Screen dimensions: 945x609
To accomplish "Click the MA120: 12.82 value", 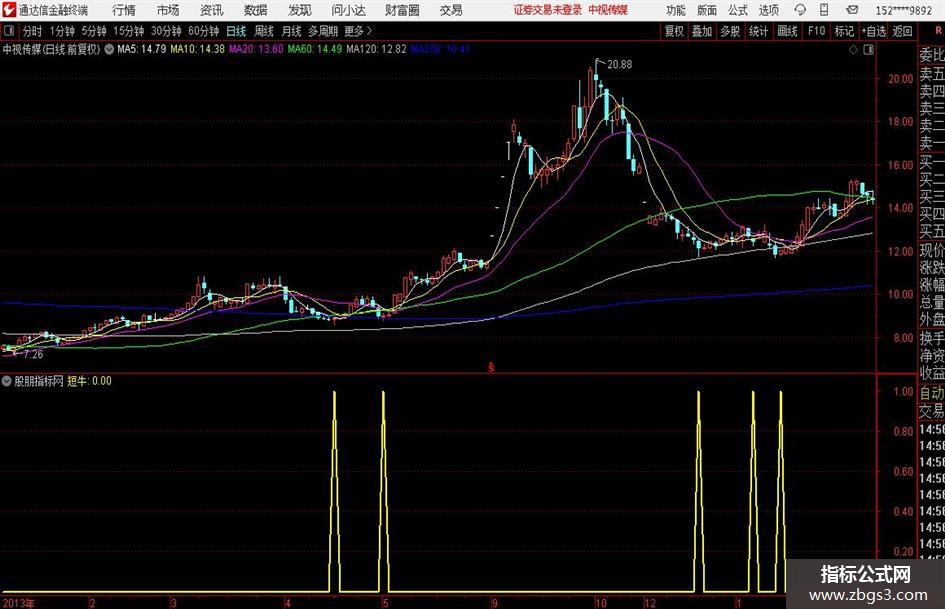I will 377,49.
